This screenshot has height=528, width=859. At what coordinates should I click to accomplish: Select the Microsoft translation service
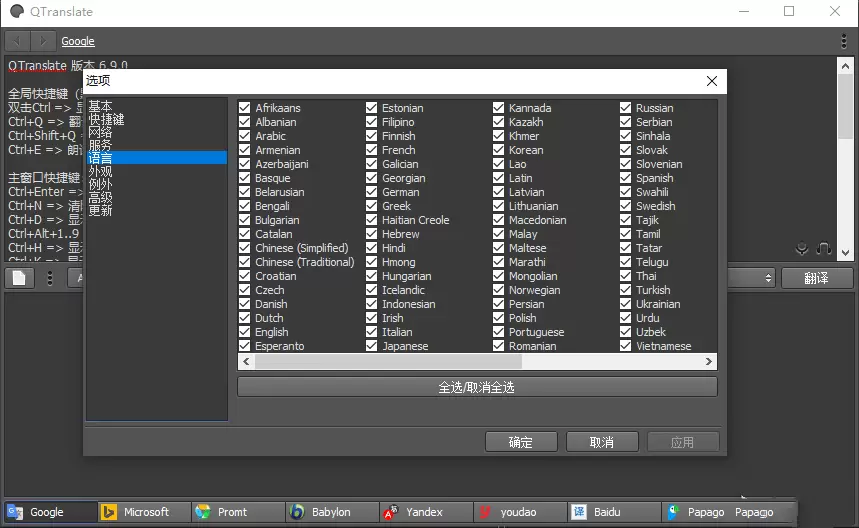coord(145,512)
